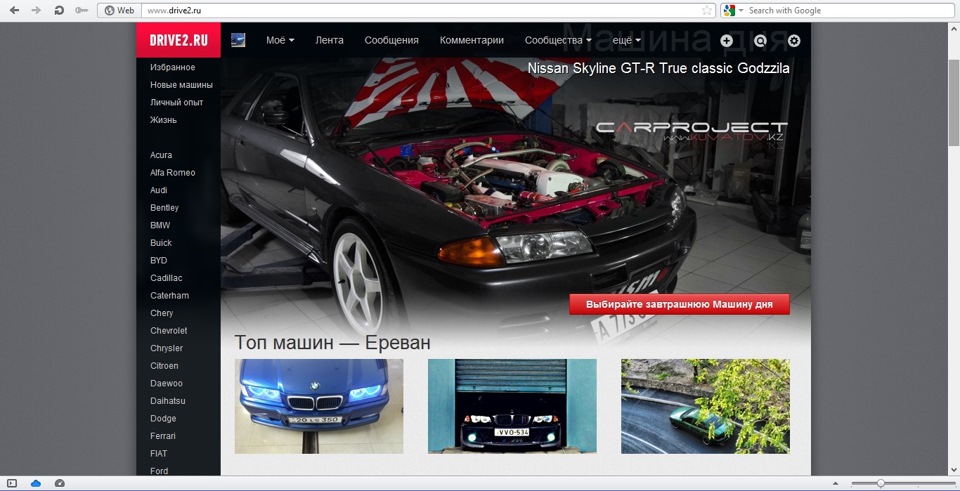Open Жизнь in the sidebar
This screenshot has height=491, width=960.
point(163,120)
